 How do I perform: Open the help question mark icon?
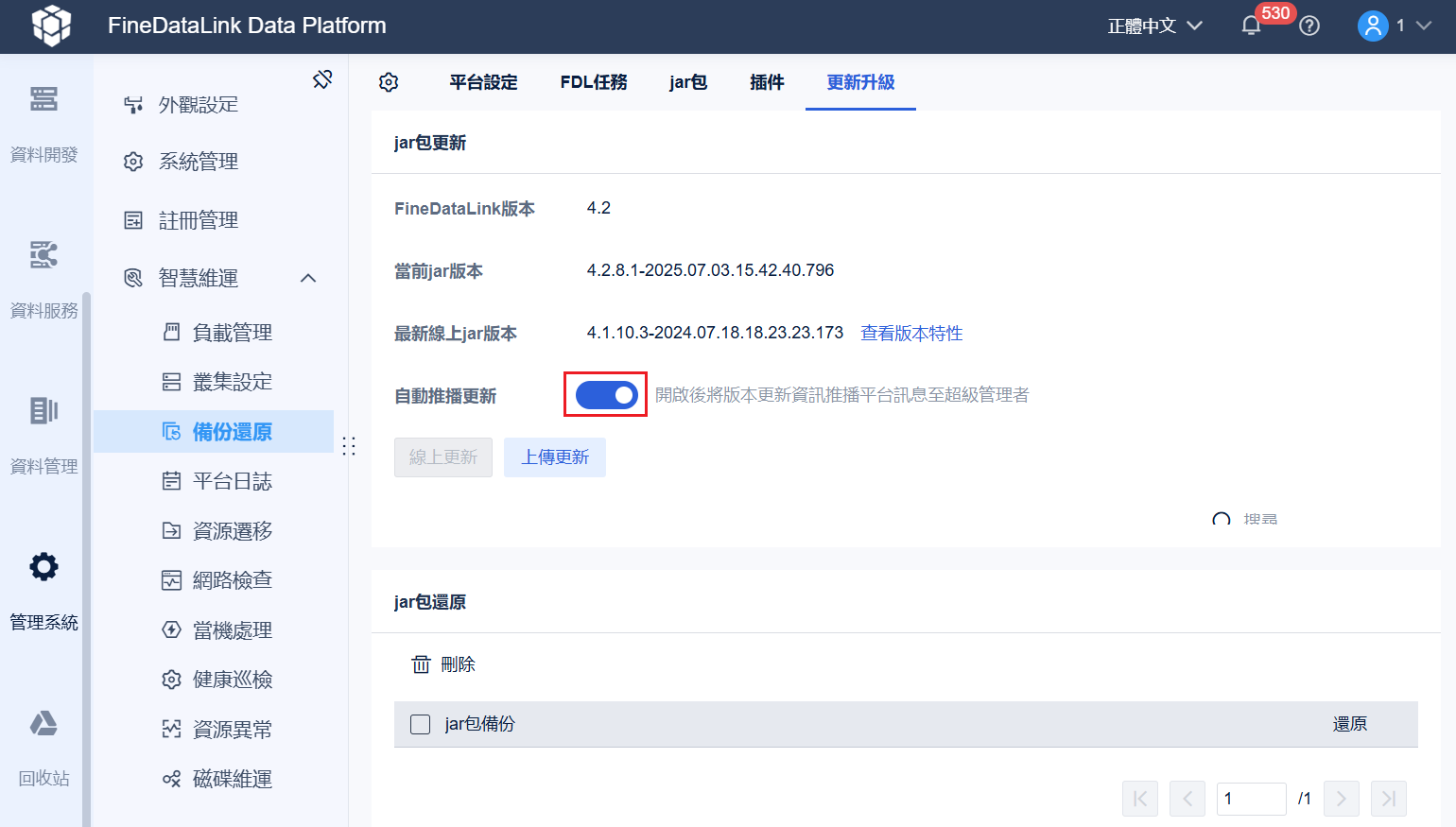1309,26
